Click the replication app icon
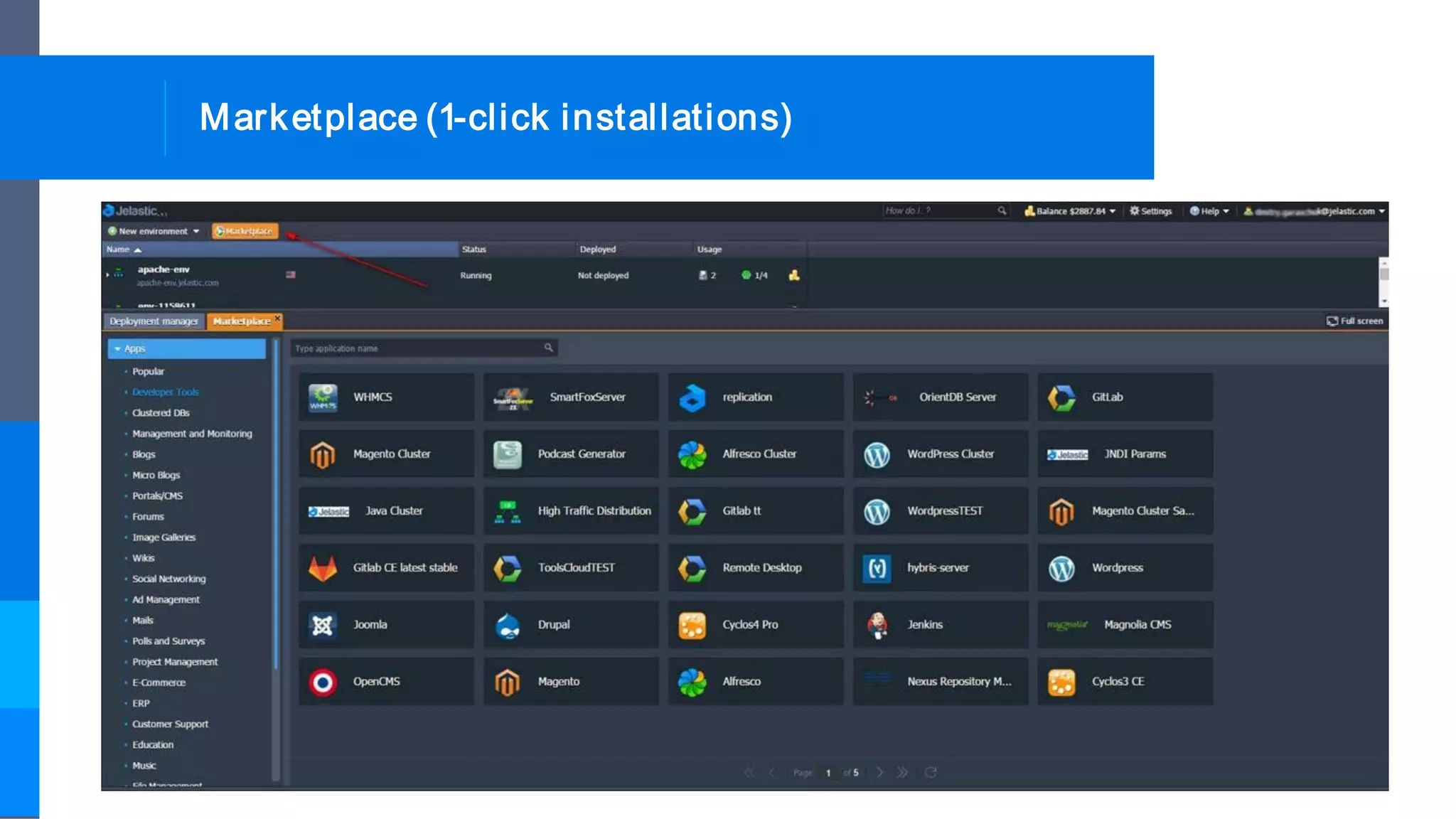1456x819 pixels. coord(692,397)
